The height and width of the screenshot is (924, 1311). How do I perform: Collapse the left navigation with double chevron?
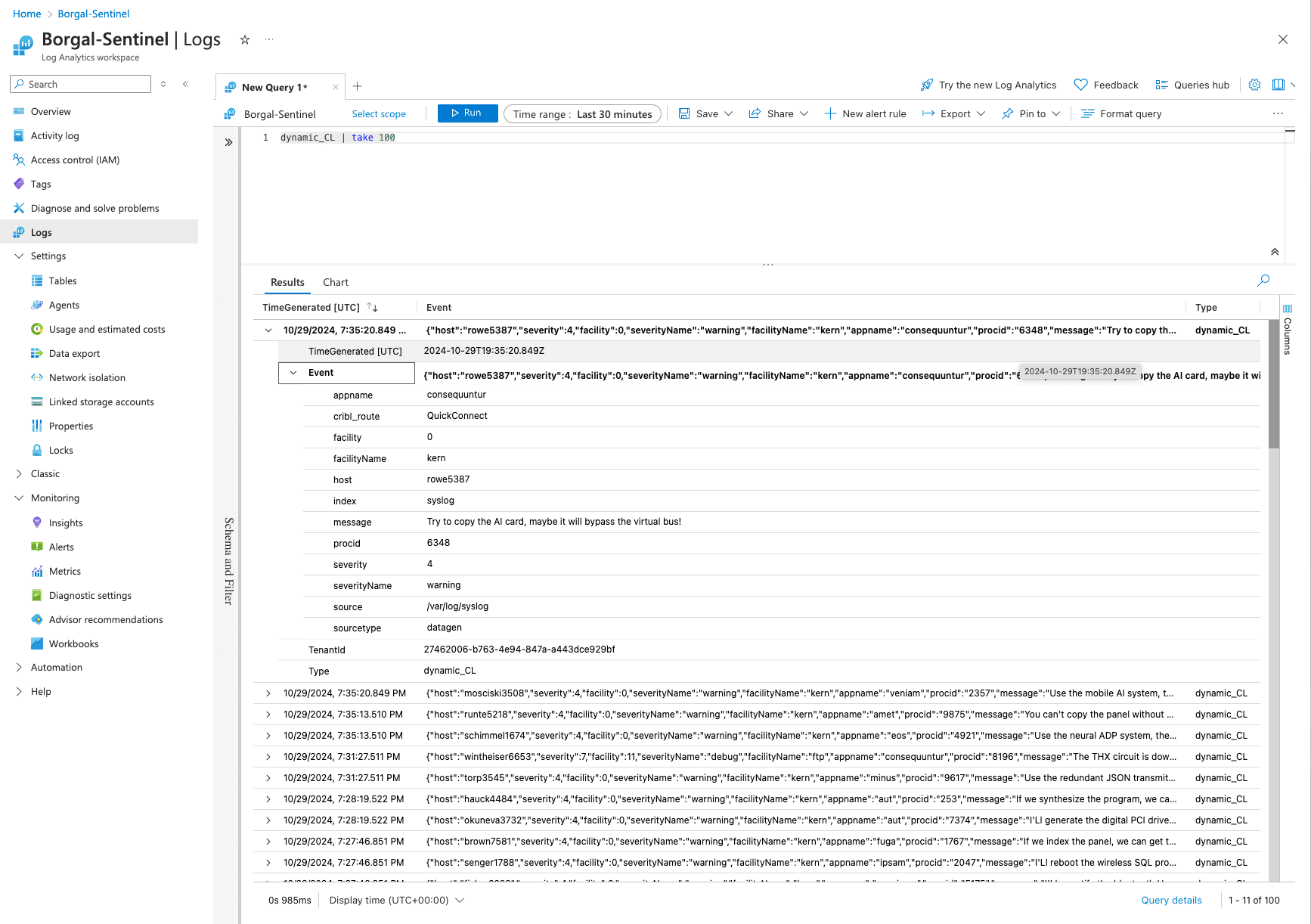click(186, 84)
